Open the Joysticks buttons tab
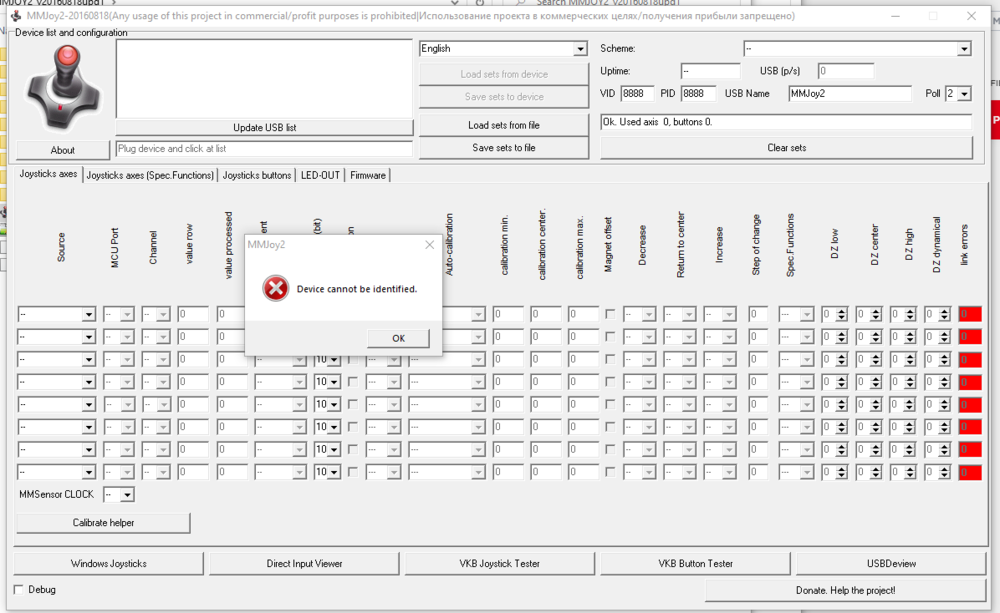 point(256,175)
